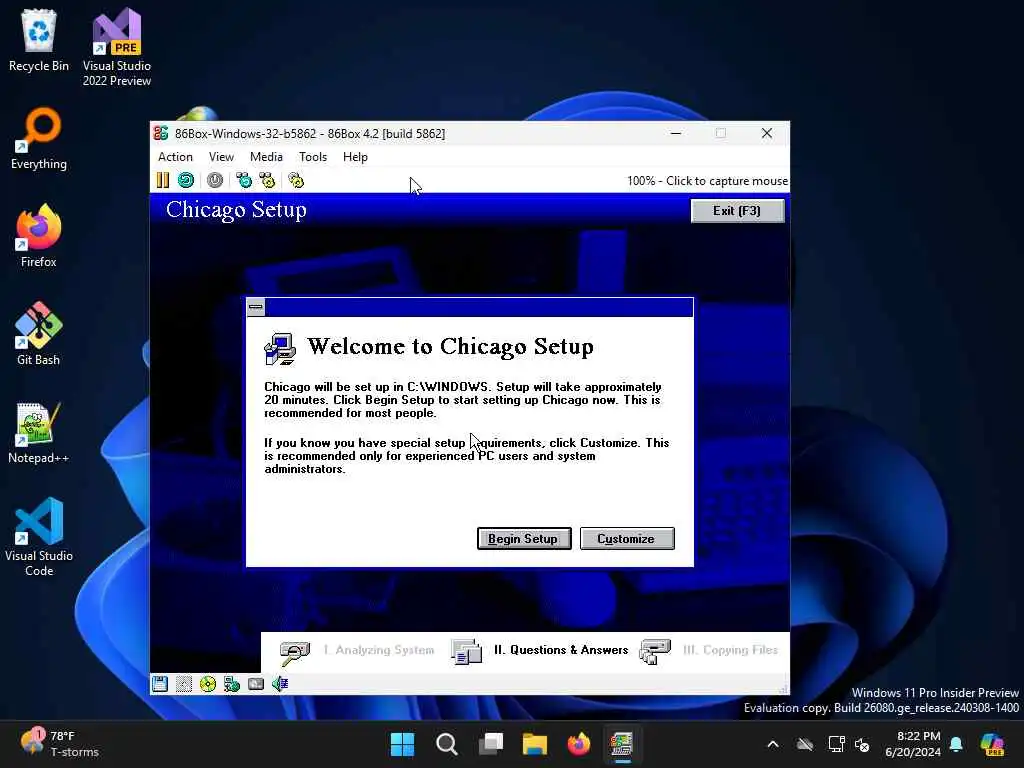
Task: Expand the system tray hidden icons chevron
Action: tap(773, 744)
